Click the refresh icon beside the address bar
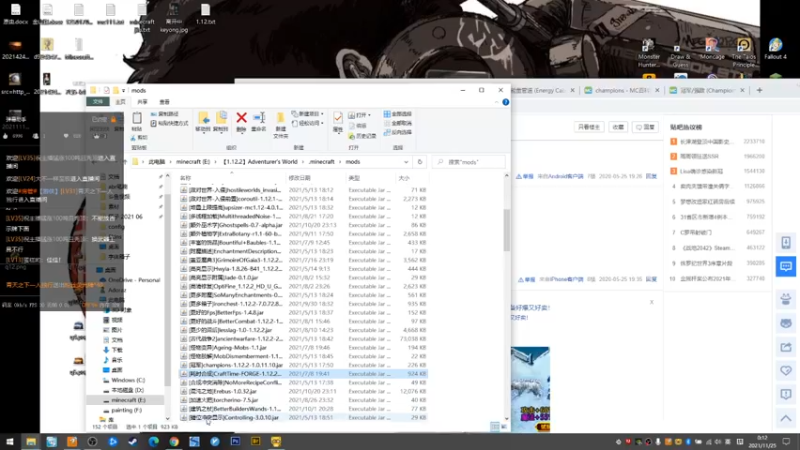Viewport: 800px width, 450px height. coord(419,162)
